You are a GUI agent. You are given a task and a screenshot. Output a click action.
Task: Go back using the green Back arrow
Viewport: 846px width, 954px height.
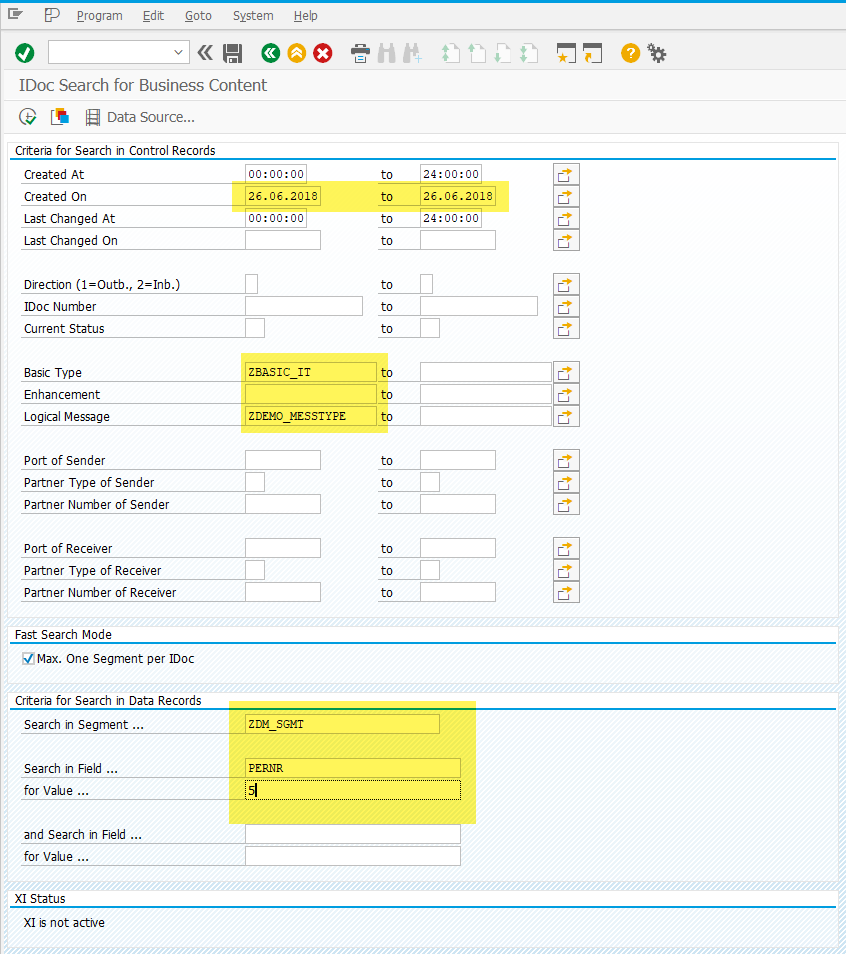click(x=270, y=52)
